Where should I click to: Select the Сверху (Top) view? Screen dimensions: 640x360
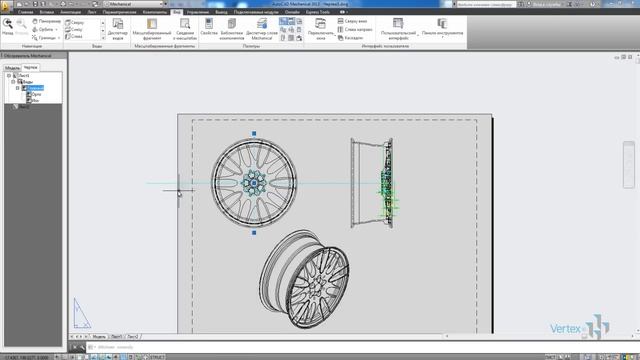(x=75, y=23)
